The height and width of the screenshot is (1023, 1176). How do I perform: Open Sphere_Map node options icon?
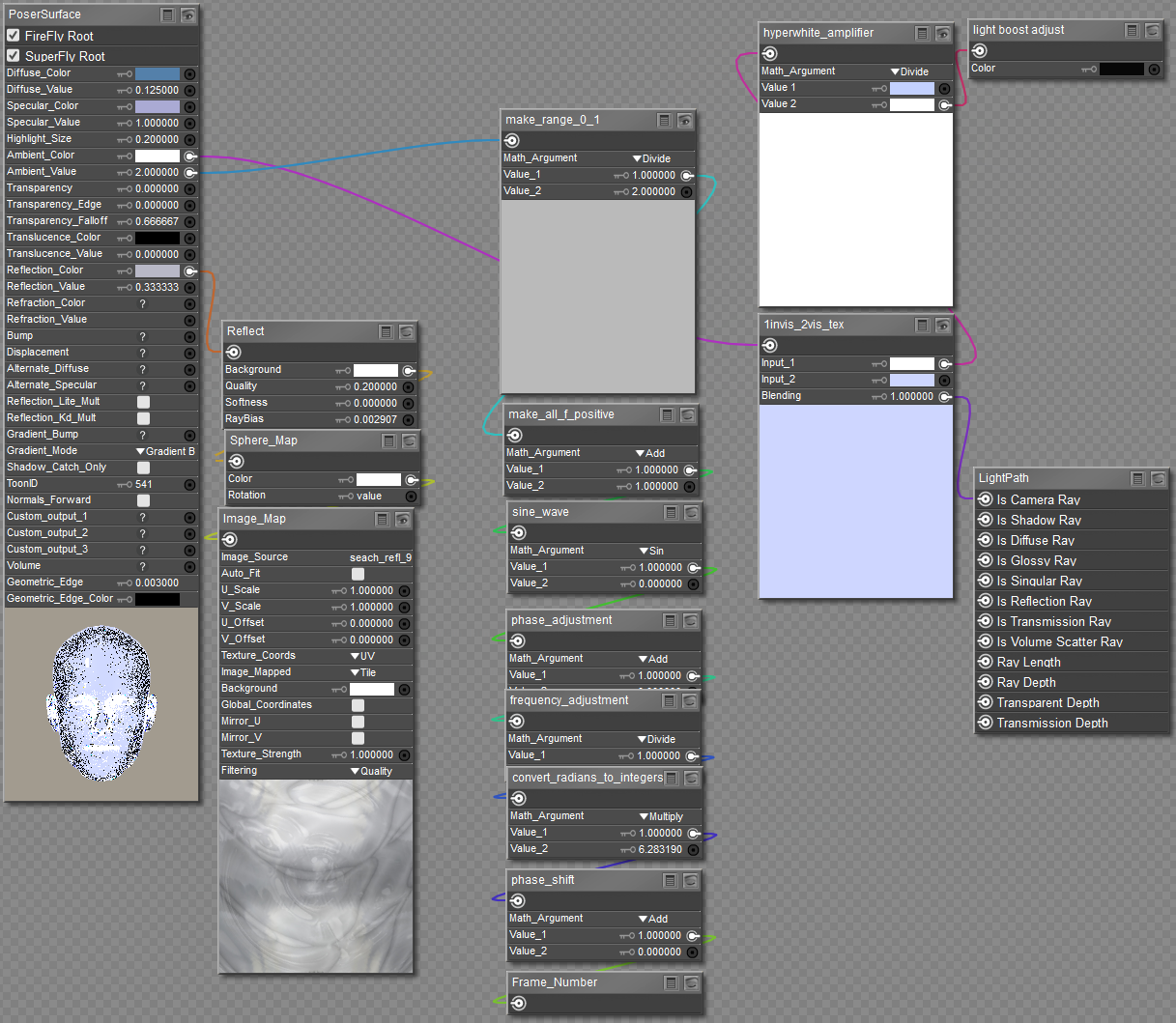[389, 441]
